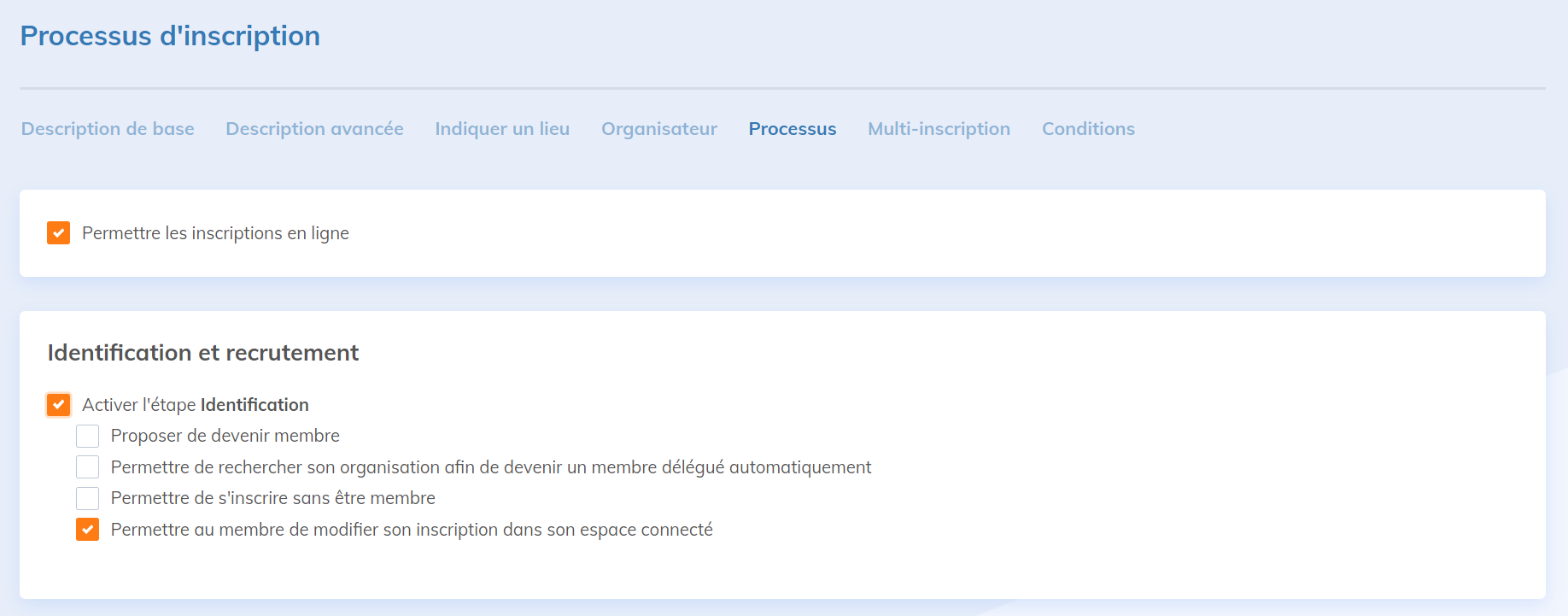Switch to the Conditions tab
Viewport: 1568px width, 616px height.
tap(1088, 129)
